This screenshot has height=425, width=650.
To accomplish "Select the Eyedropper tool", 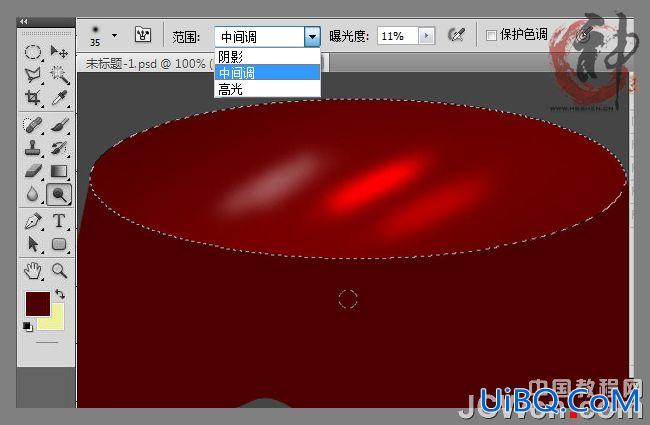I will [59, 98].
